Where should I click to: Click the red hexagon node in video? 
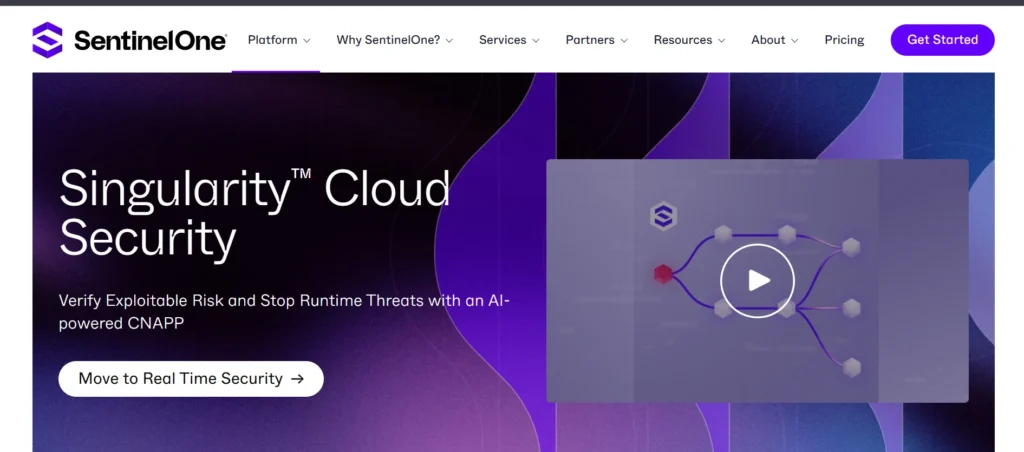click(x=663, y=274)
